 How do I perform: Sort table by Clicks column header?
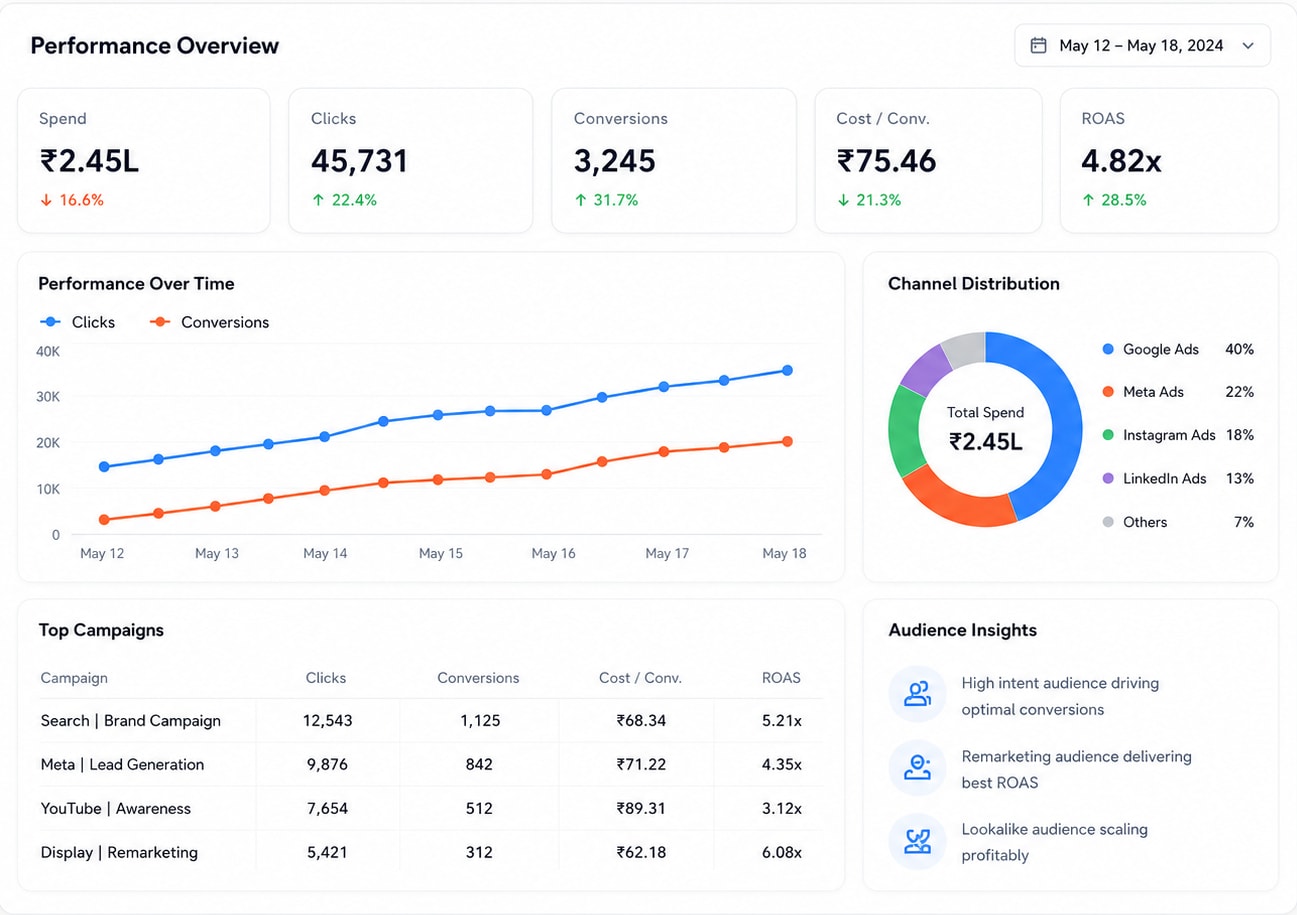(x=326, y=678)
